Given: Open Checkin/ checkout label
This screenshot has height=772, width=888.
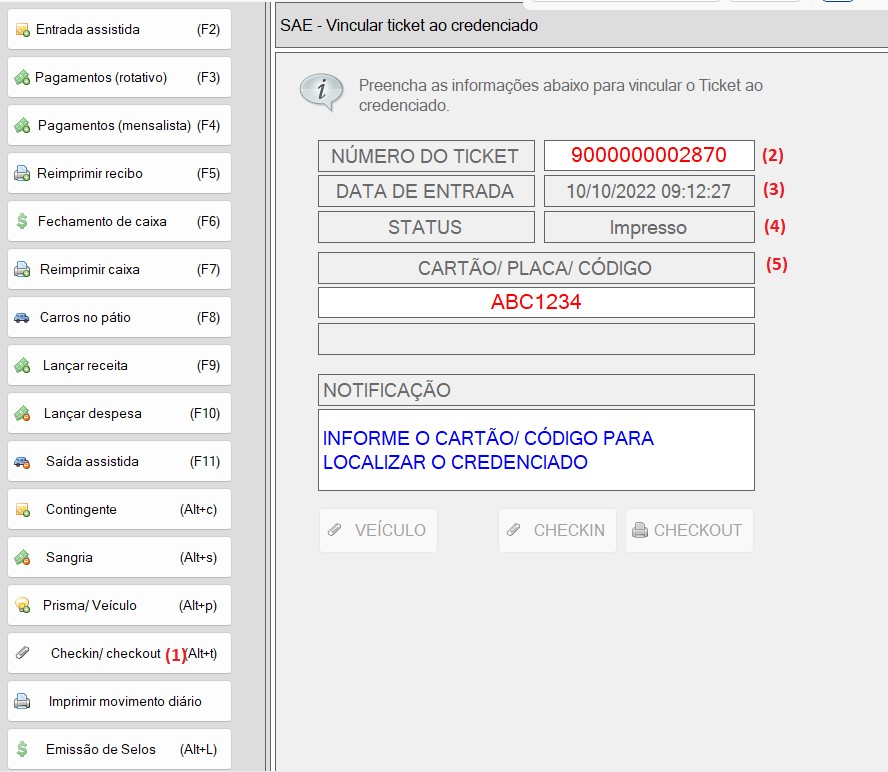Looking at the screenshot, I should [106, 654].
